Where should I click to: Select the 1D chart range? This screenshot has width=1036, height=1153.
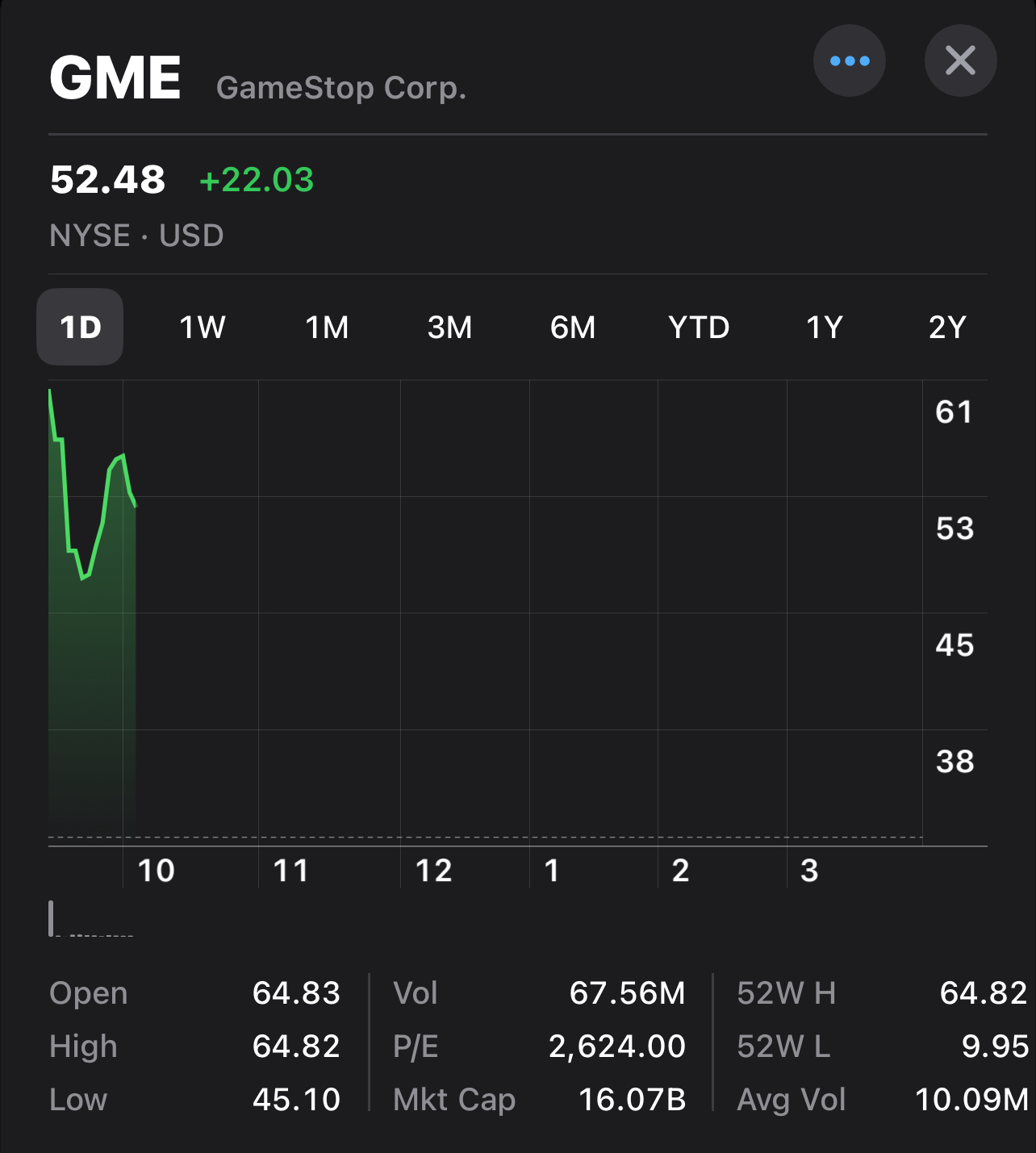(x=80, y=328)
